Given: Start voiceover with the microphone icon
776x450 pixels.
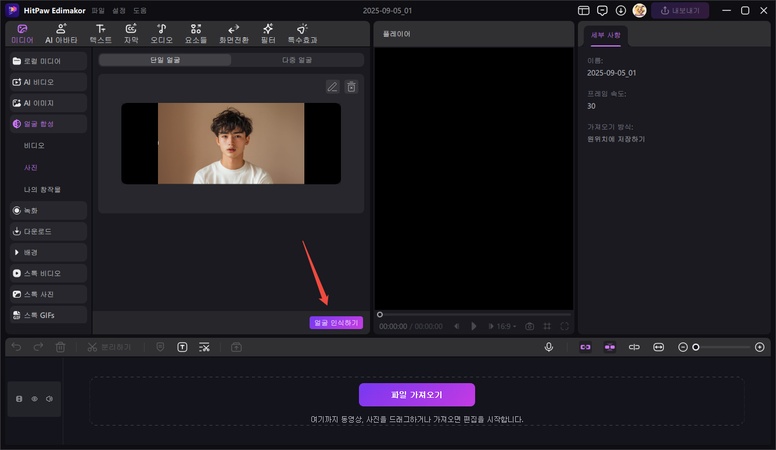Looking at the screenshot, I should pos(548,347).
